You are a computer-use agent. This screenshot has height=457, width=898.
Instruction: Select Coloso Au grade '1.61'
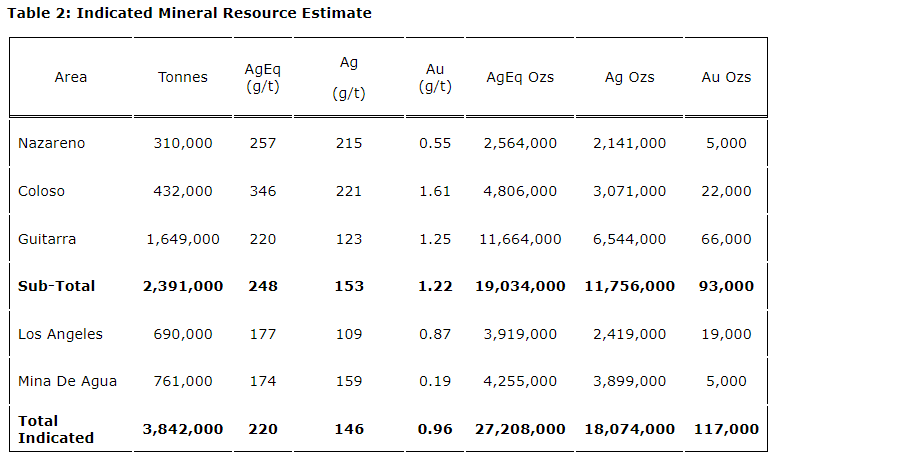(435, 191)
